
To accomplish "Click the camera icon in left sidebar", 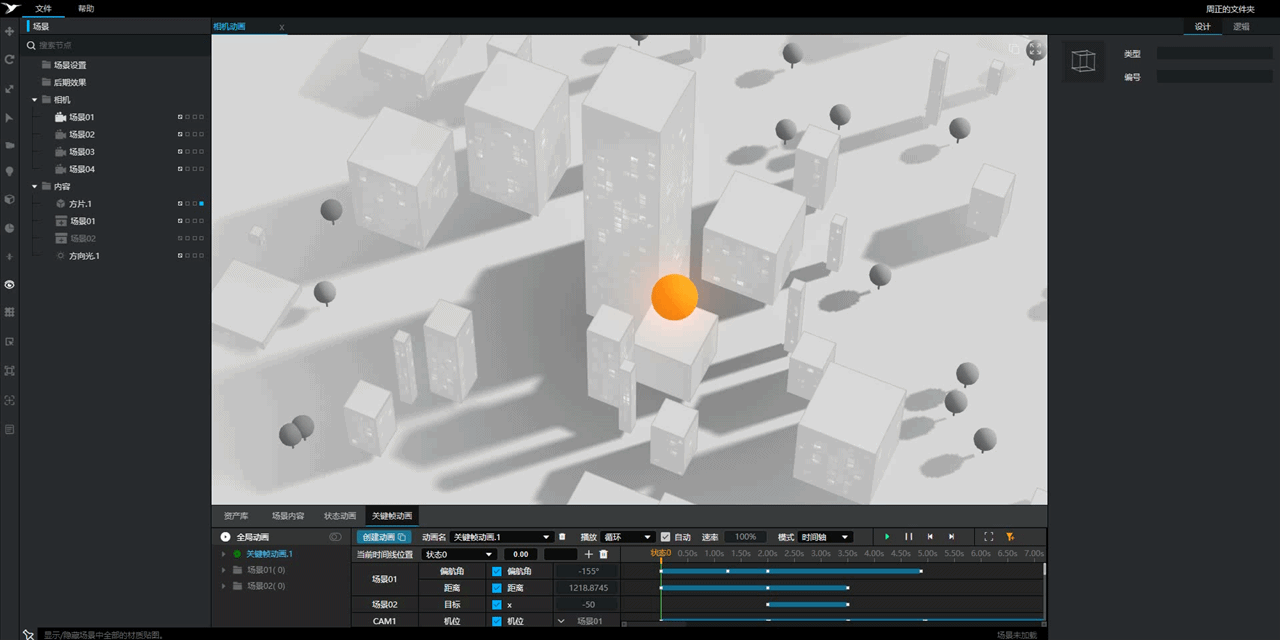I will click(10, 145).
